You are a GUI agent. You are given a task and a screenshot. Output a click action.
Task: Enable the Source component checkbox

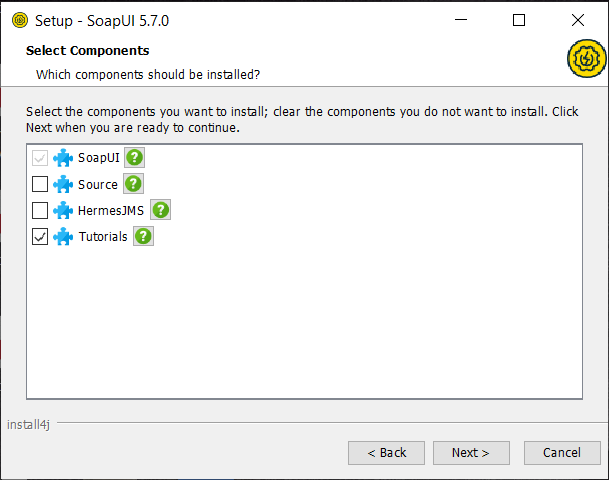point(40,184)
